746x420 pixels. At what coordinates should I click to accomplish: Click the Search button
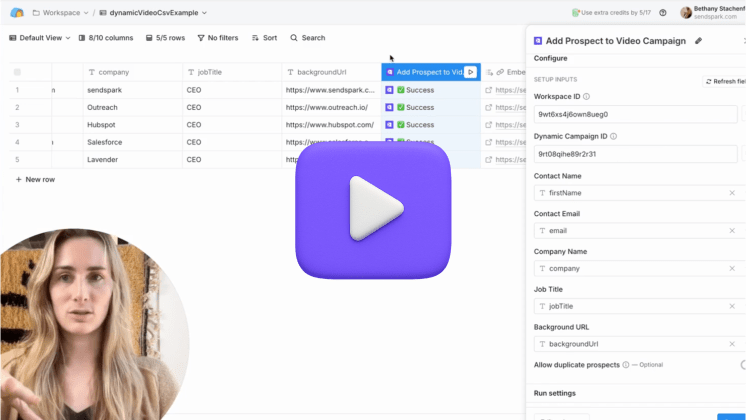308,38
